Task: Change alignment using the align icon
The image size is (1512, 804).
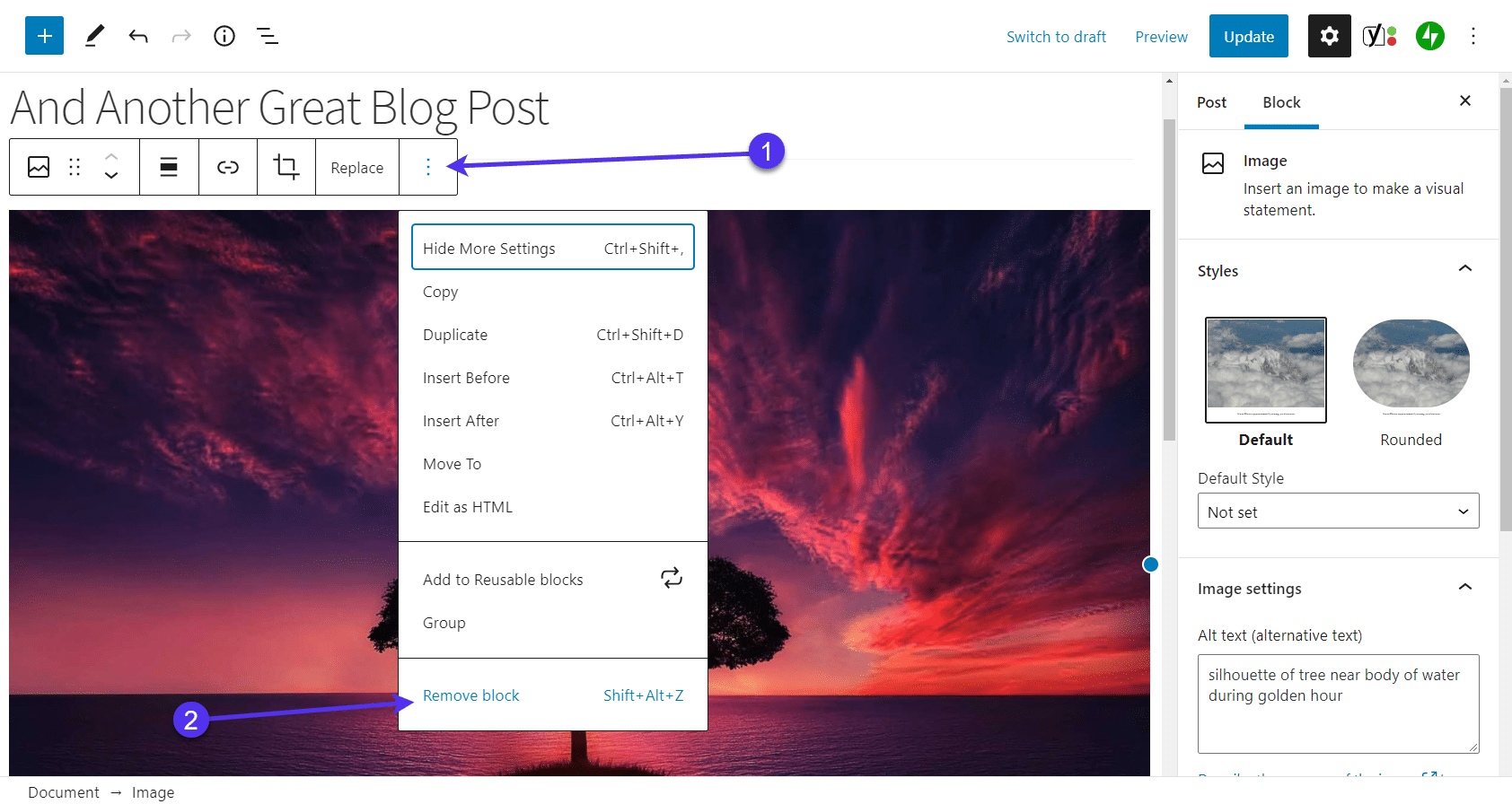Action: coord(169,167)
